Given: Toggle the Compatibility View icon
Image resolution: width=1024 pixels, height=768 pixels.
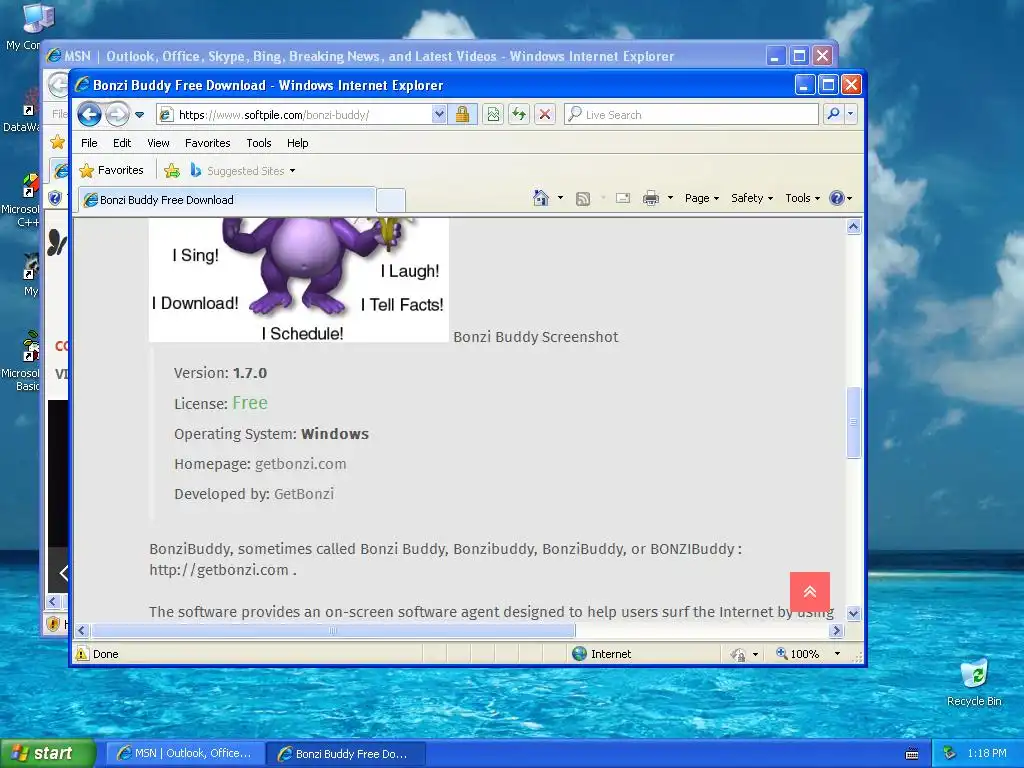Looking at the screenshot, I should pos(493,115).
